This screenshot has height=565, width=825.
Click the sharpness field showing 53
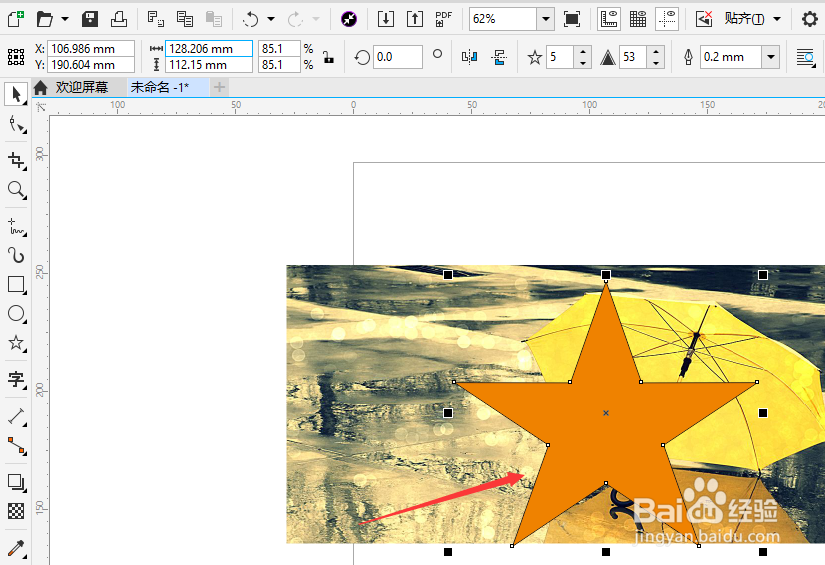(633, 57)
